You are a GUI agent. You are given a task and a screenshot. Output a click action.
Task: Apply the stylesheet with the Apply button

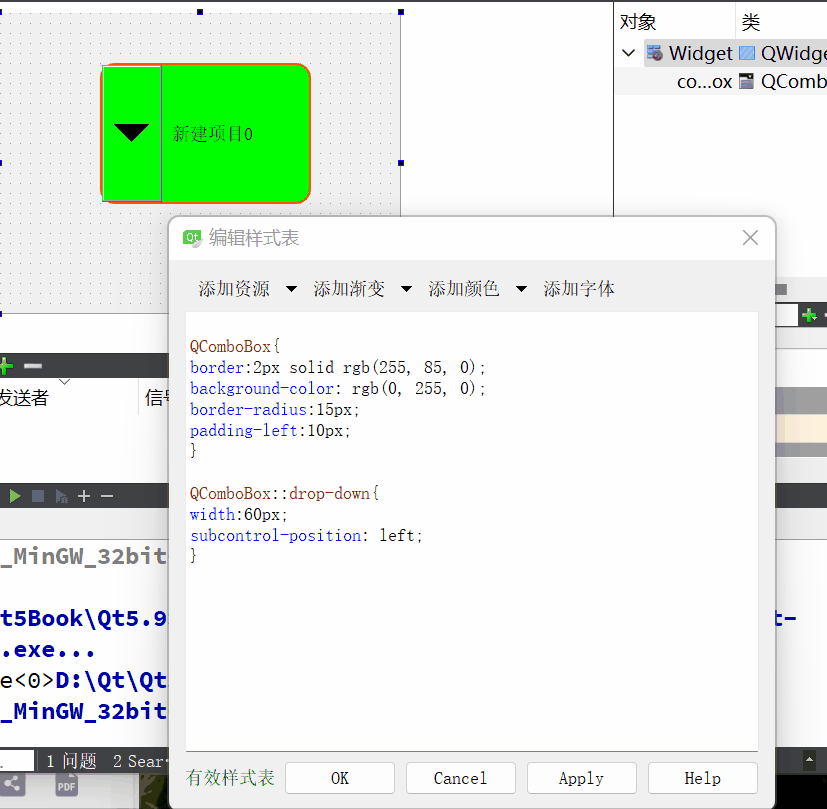581,778
